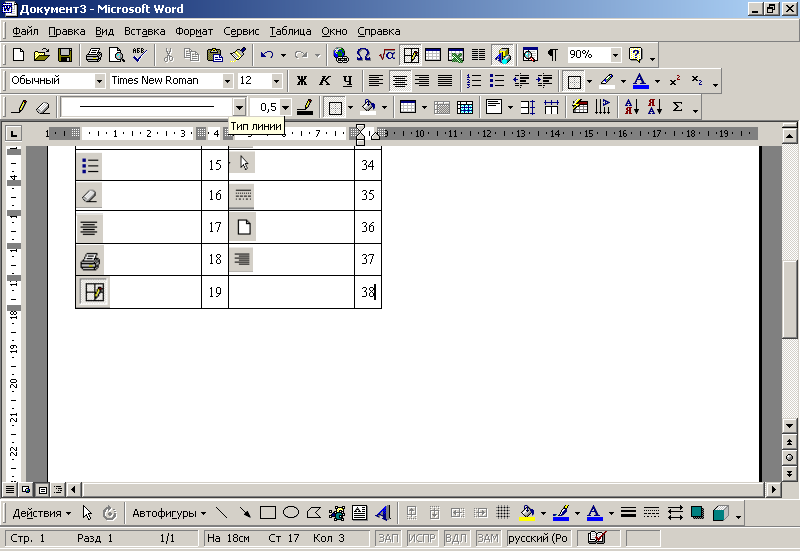Toggle the numbered list
Viewport: 800px width, 551px height.
click(473, 81)
